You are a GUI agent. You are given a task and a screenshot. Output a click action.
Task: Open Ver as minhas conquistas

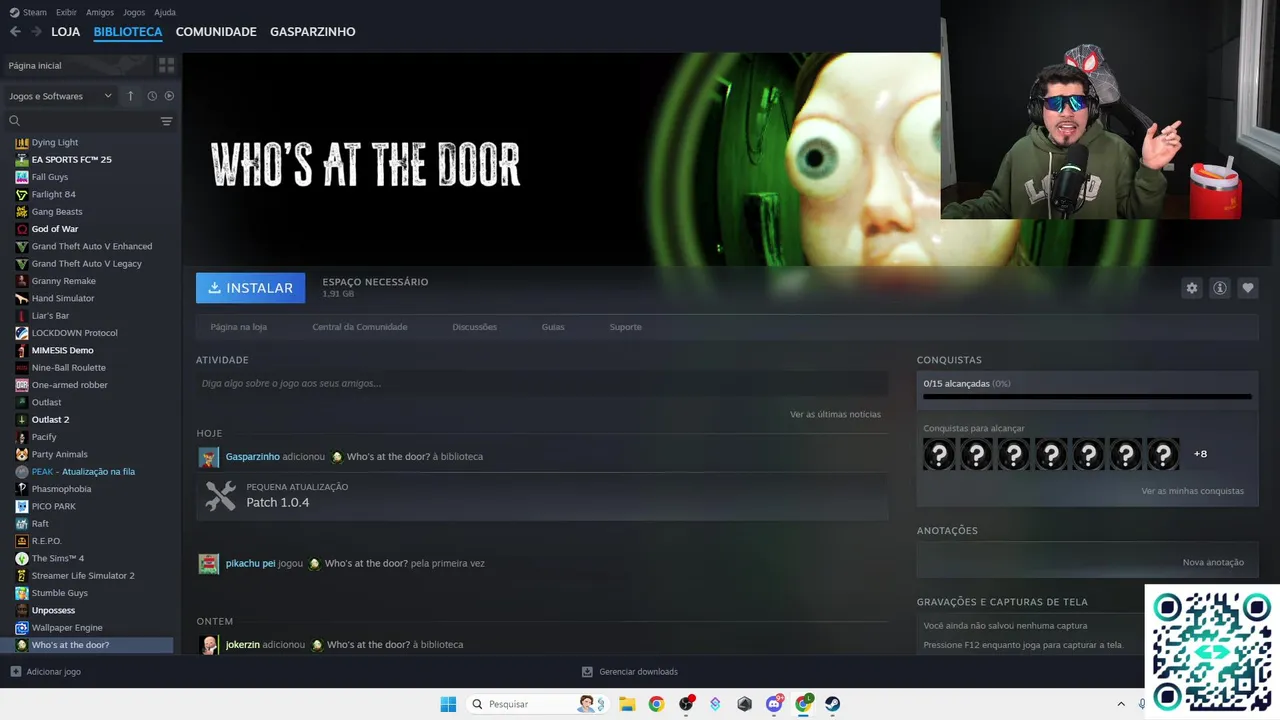pos(1192,491)
